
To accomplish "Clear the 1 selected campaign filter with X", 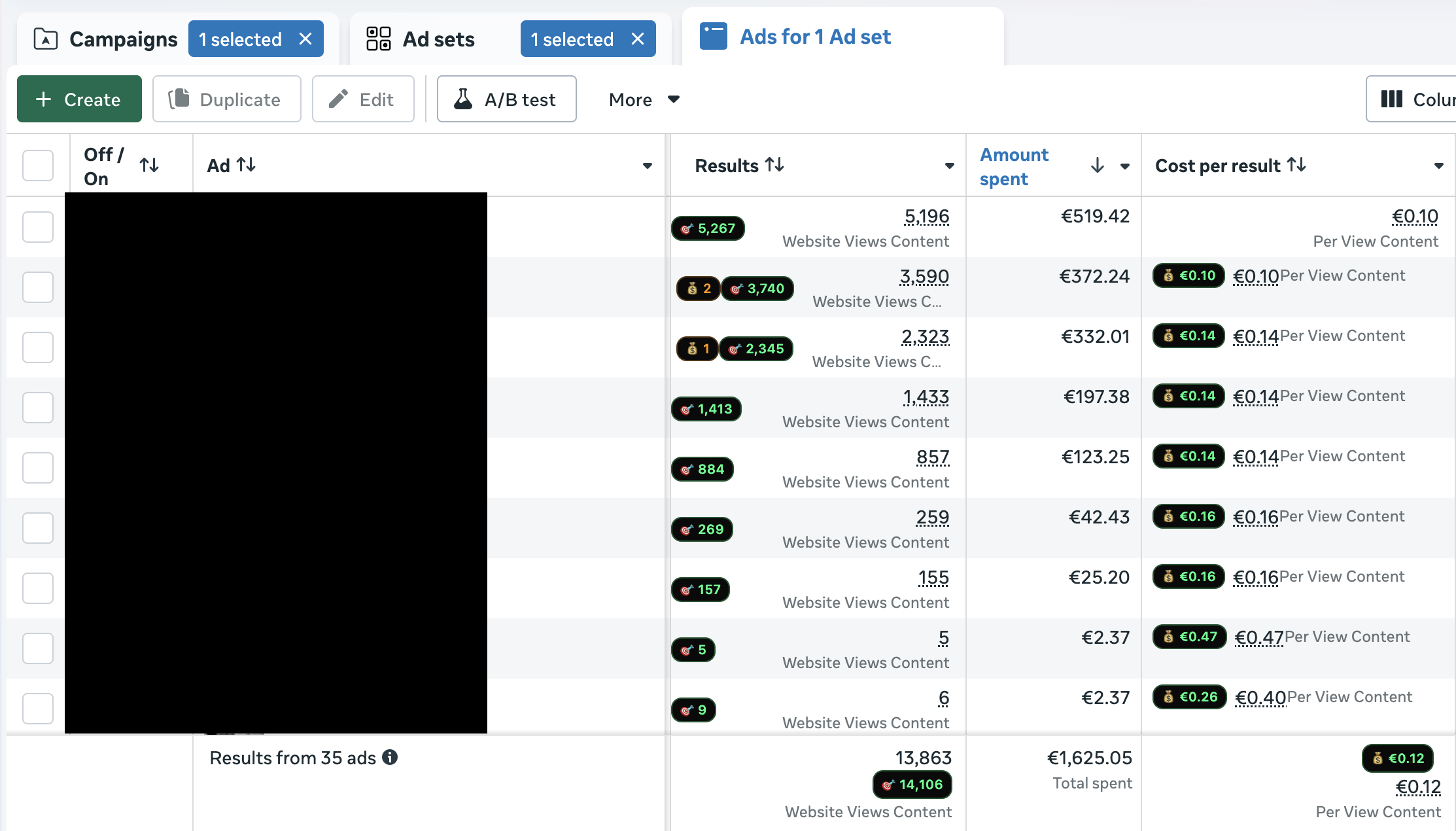I will pos(305,39).
